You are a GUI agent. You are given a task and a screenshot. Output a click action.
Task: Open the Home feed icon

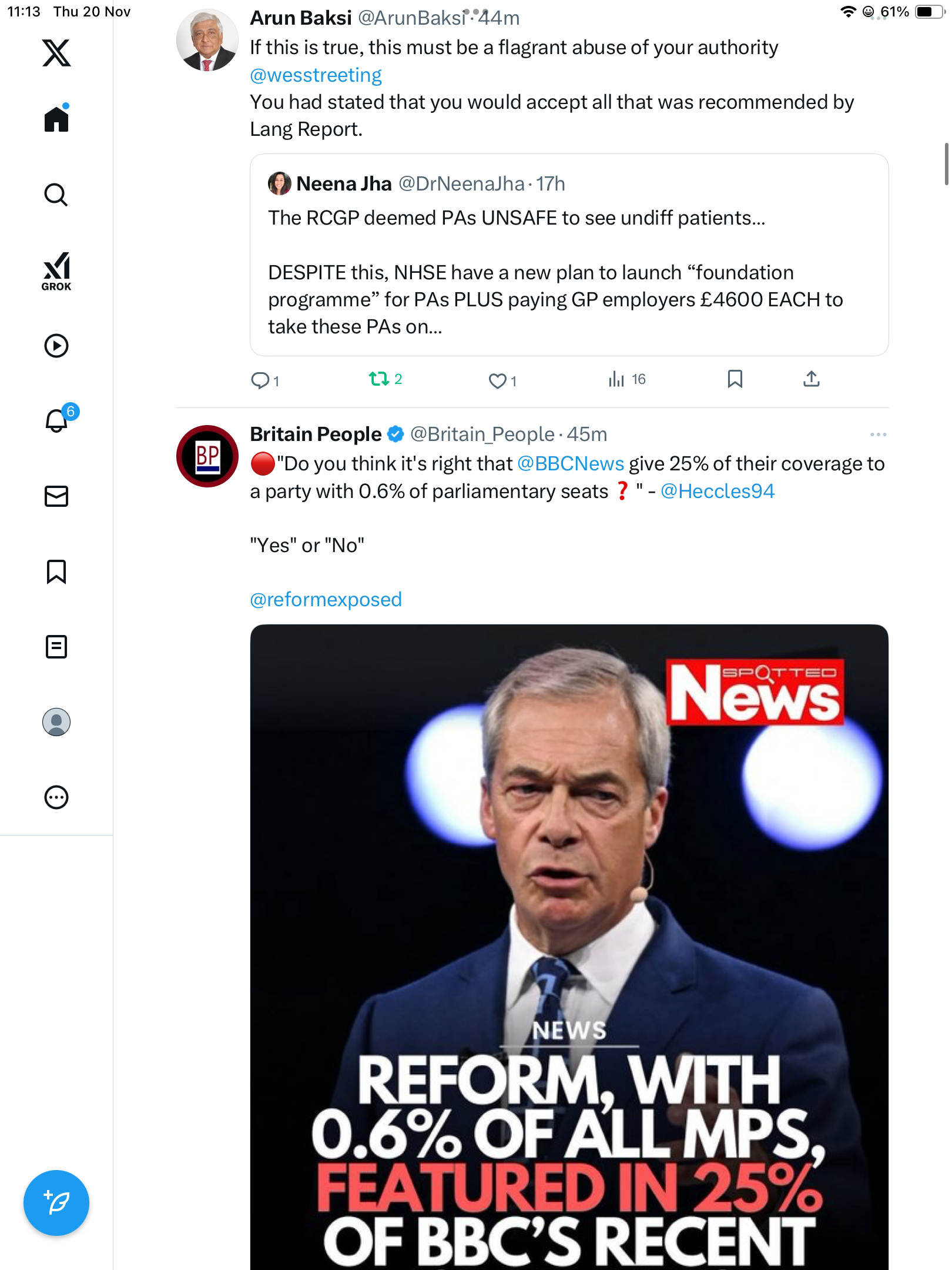point(56,119)
